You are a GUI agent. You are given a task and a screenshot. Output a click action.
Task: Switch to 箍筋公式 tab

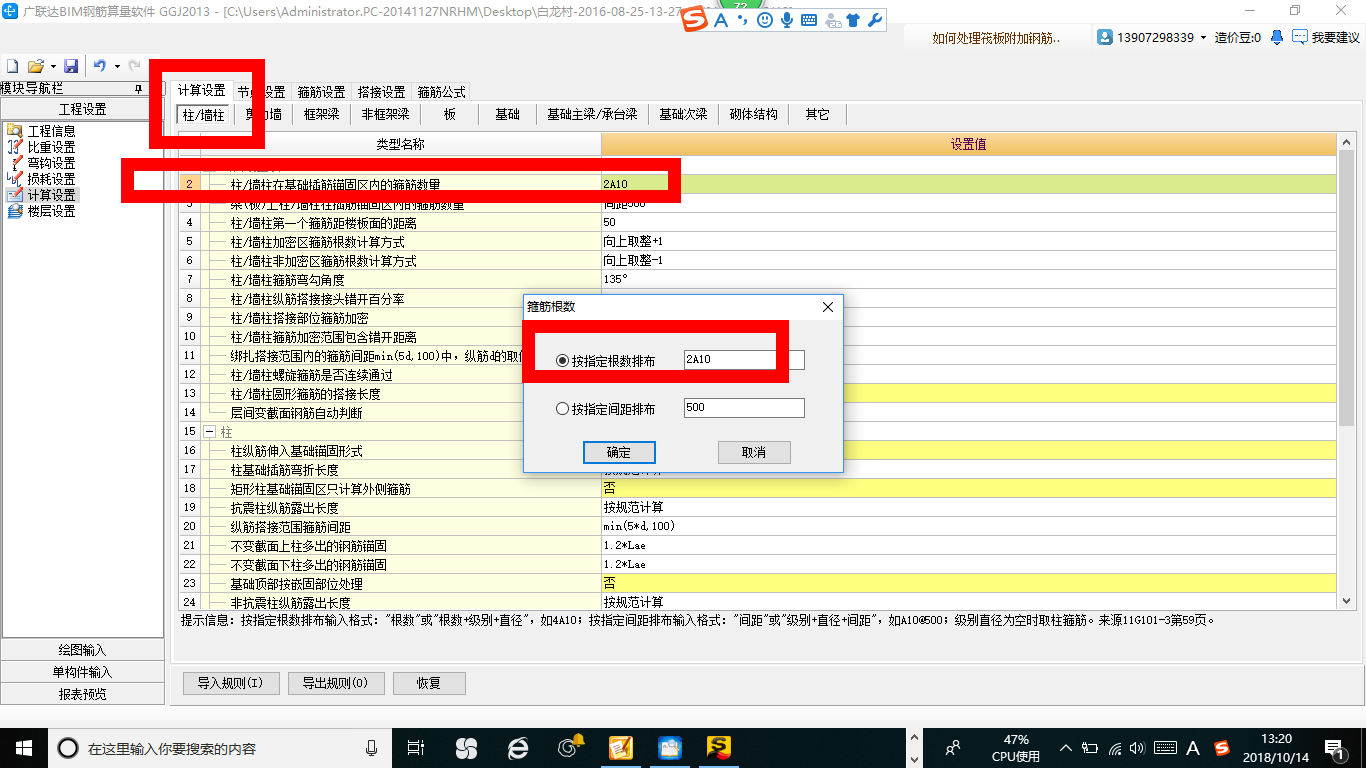[x=441, y=92]
